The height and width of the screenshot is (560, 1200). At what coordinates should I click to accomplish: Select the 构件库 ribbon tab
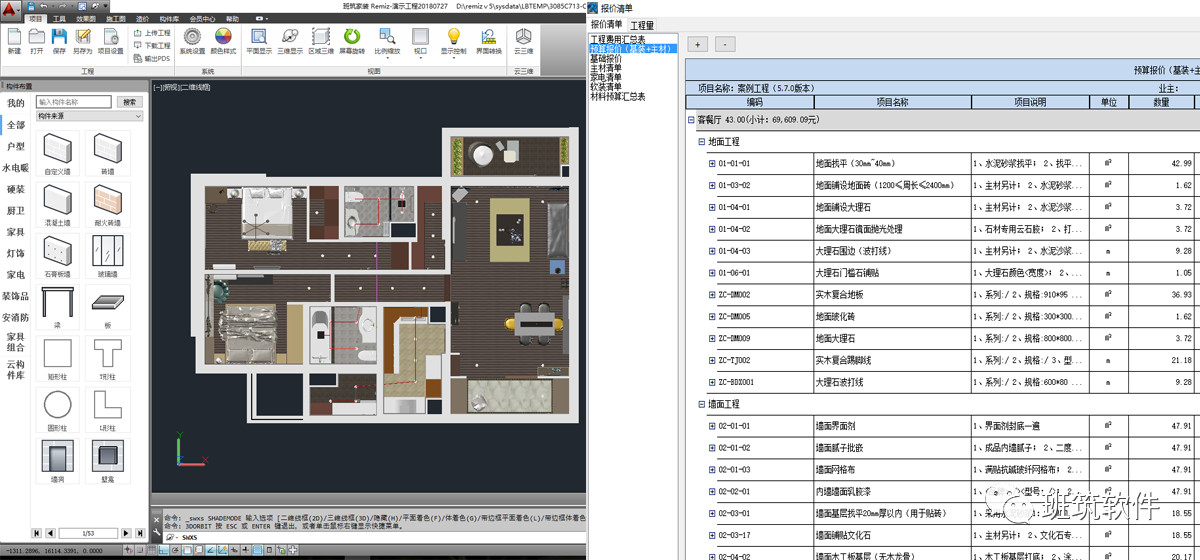click(x=170, y=19)
